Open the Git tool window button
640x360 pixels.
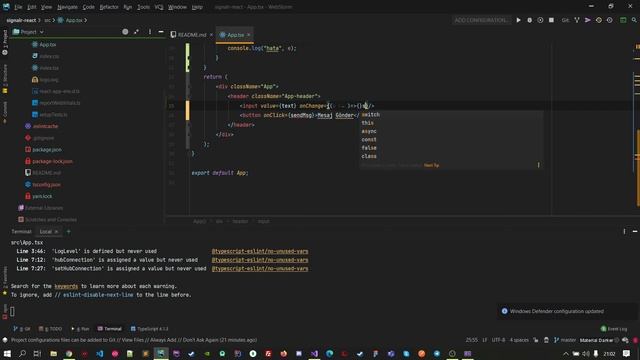tap(22, 329)
